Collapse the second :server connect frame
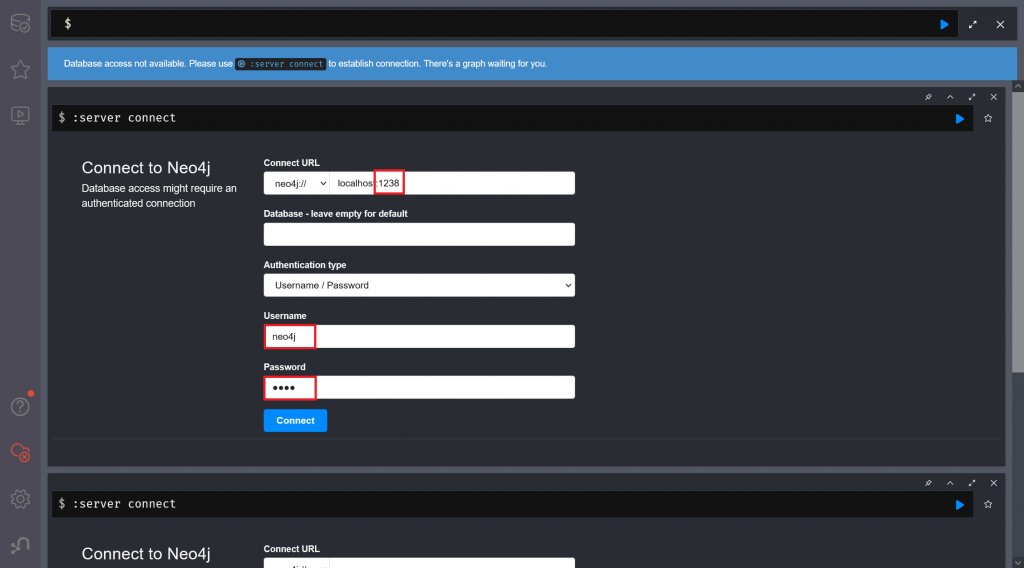Viewport: 1024px width, 568px height. coord(950,483)
